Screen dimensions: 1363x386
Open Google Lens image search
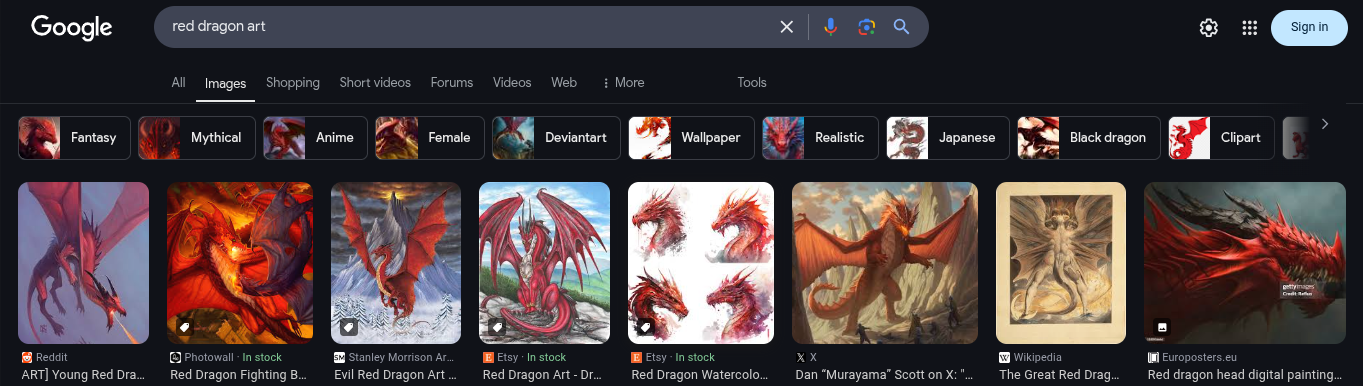click(x=867, y=27)
